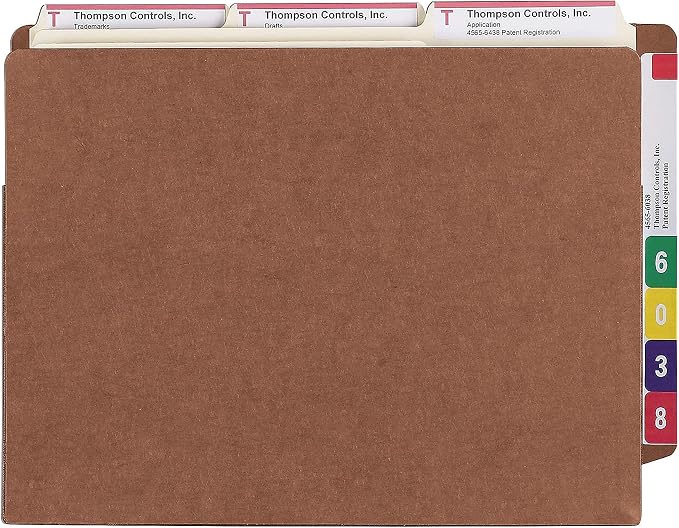Click the vertical Thompson Controls side label text
This screenshot has height=528, width=679.
click(x=657, y=186)
